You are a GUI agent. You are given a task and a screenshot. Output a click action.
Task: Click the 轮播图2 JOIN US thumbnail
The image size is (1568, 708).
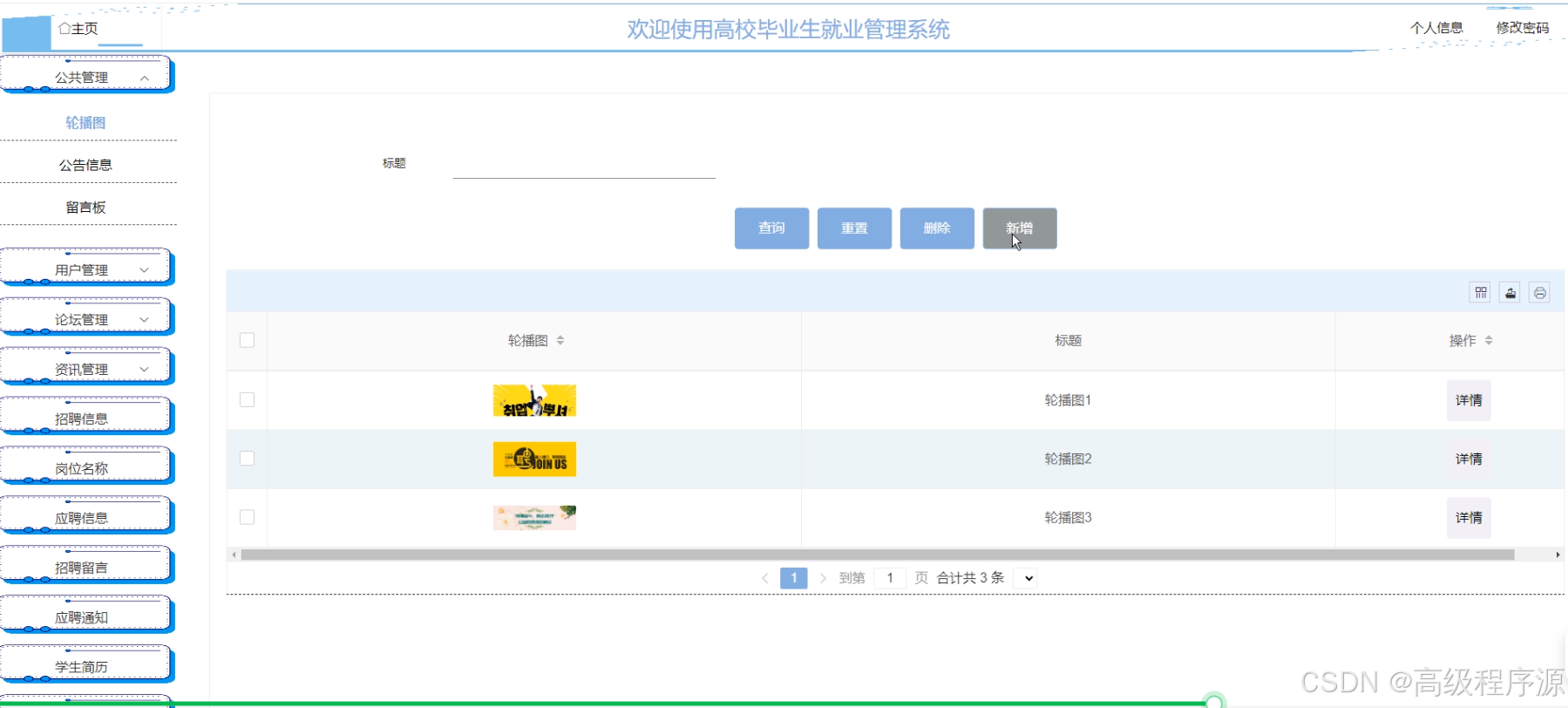point(534,459)
